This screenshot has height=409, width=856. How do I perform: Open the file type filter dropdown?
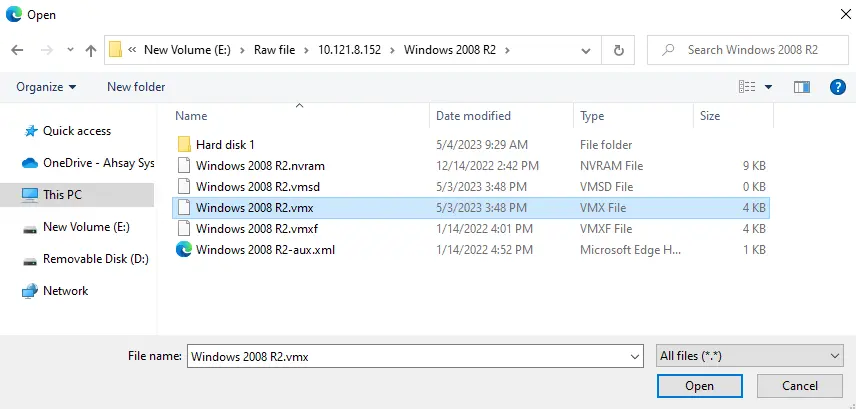[750, 356]
